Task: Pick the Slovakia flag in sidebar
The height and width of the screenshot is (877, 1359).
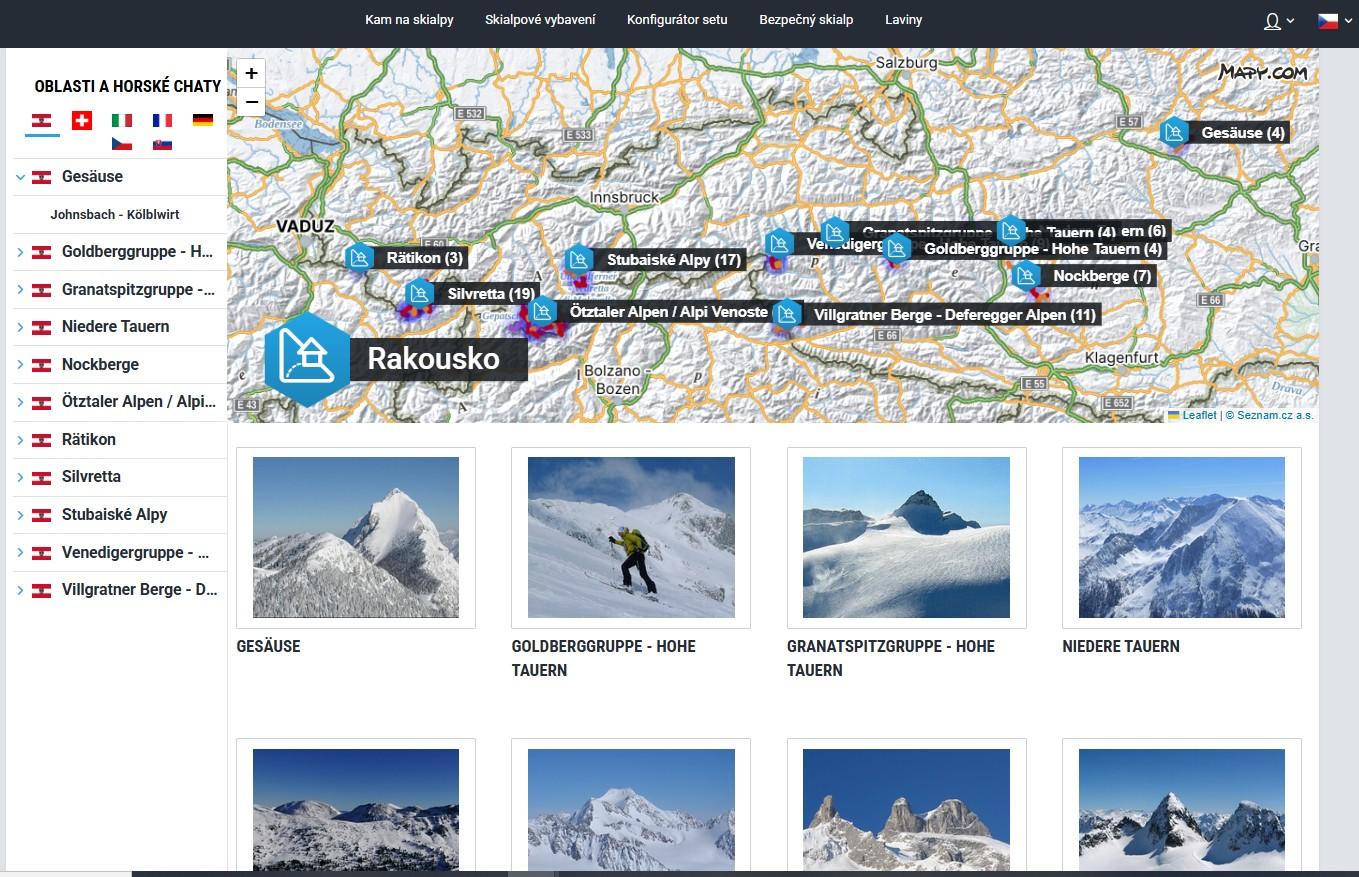Action: [162, 144]
